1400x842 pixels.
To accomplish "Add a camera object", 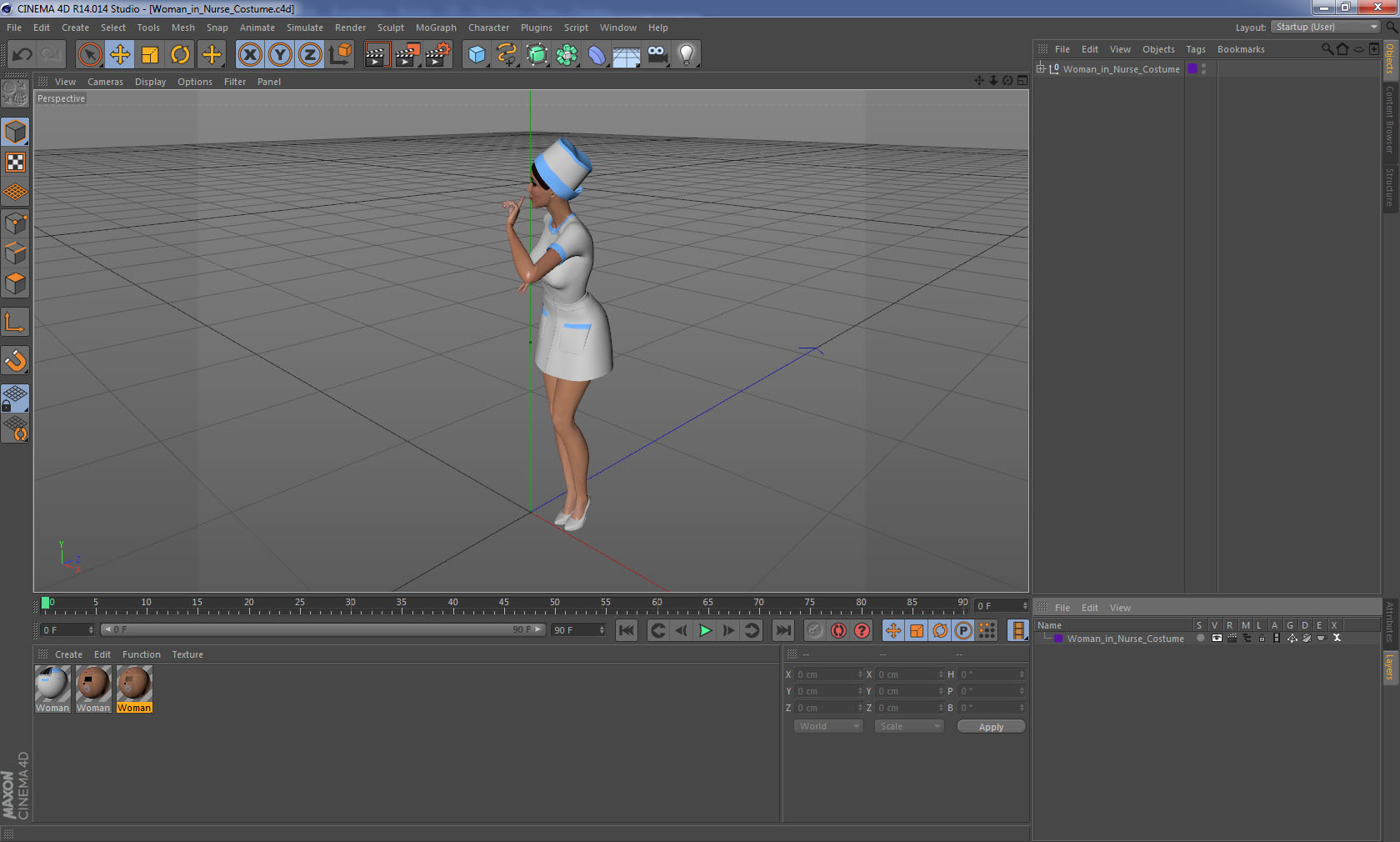I will [657, 55].
